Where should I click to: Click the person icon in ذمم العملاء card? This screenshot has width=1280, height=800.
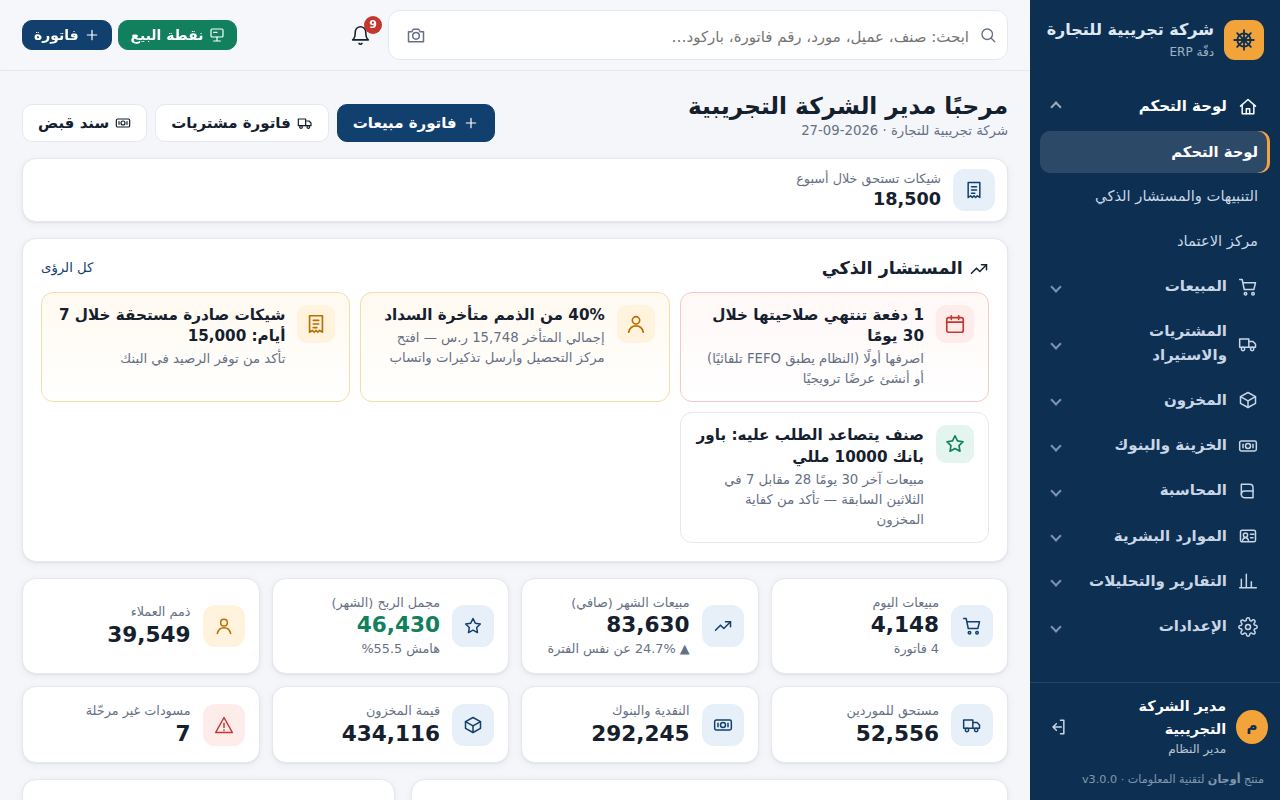coord(224,626)
